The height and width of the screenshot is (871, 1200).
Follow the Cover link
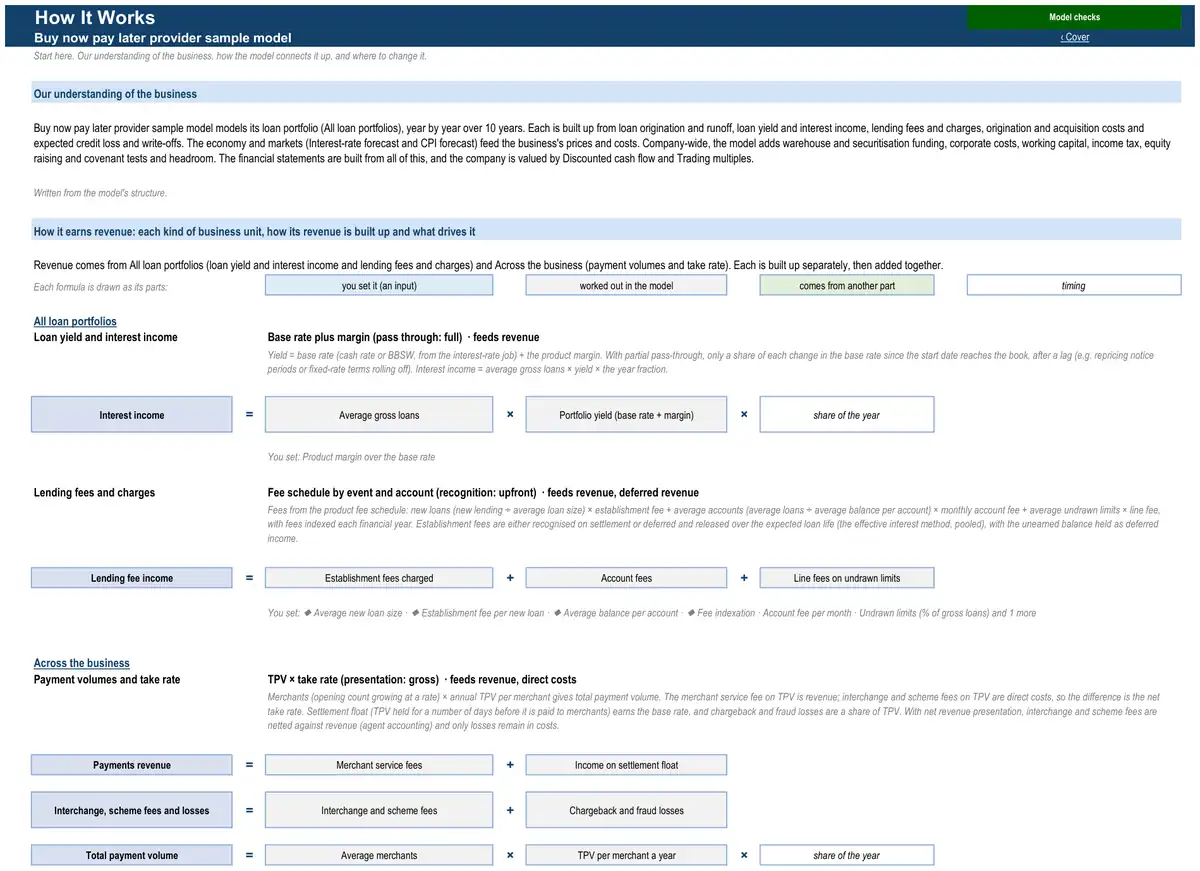point(1075,37)
